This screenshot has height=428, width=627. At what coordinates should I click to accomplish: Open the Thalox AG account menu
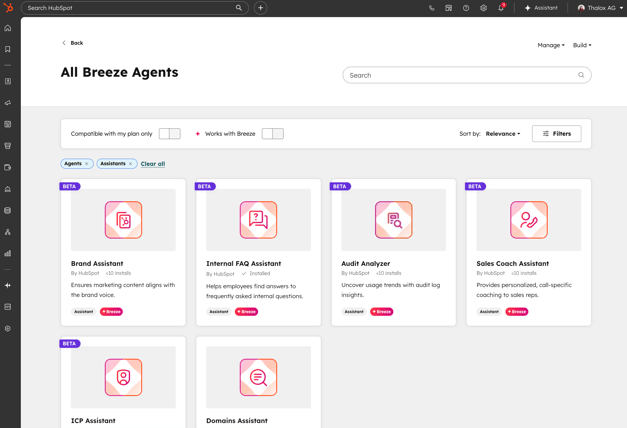[601, 8]
